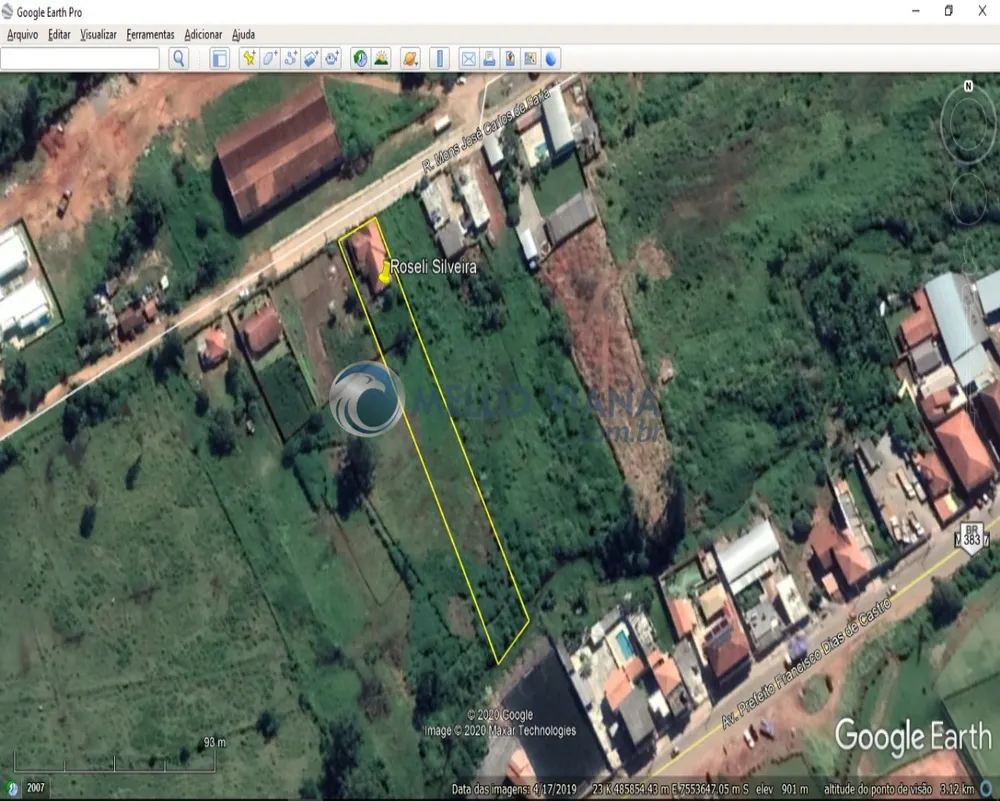Select the Add Path tool
This screenshot has height=801, width=1000.
click(x=290, y=59)
